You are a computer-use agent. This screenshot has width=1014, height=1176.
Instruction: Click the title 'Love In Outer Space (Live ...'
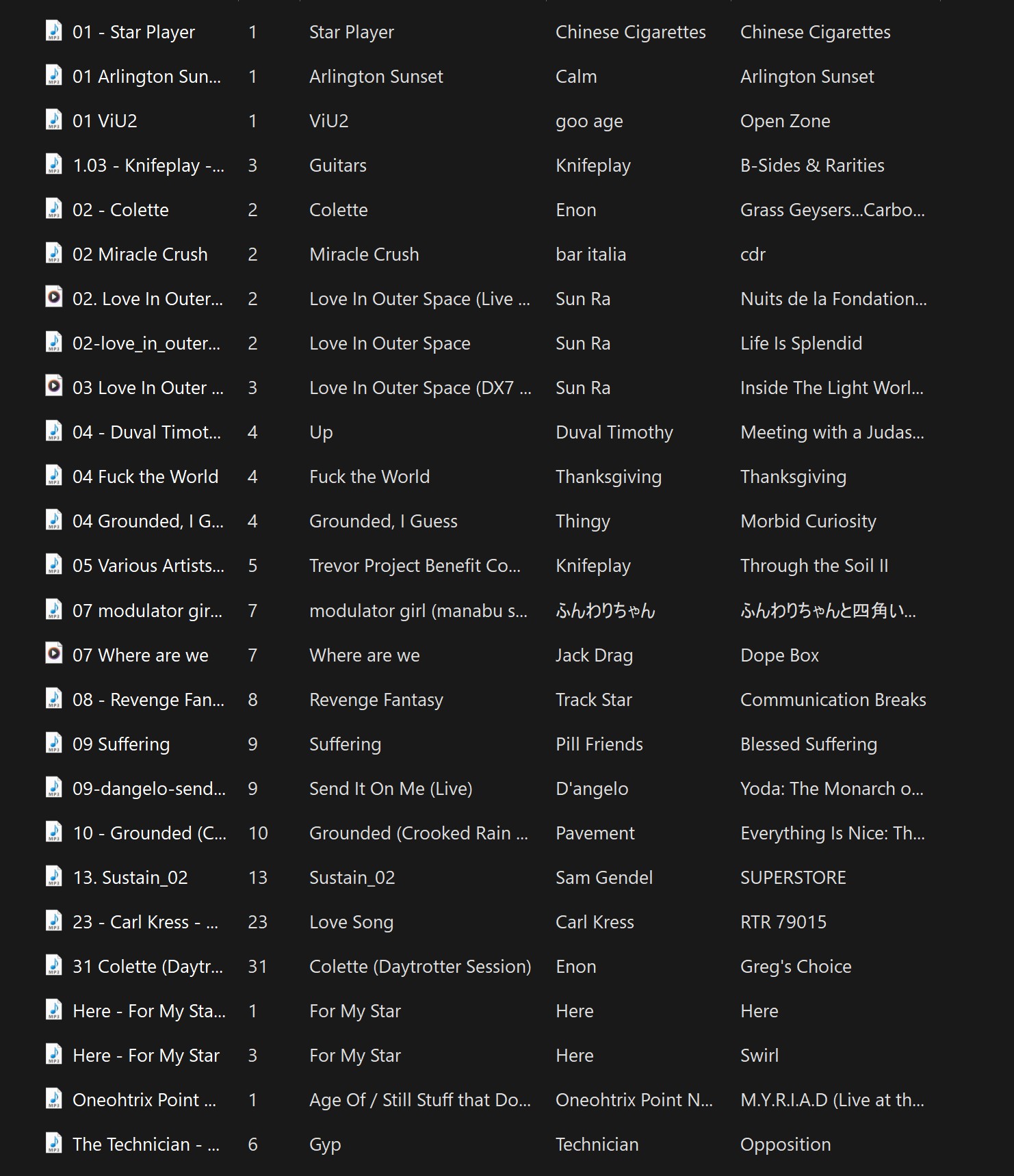click(x=419, y=299)
